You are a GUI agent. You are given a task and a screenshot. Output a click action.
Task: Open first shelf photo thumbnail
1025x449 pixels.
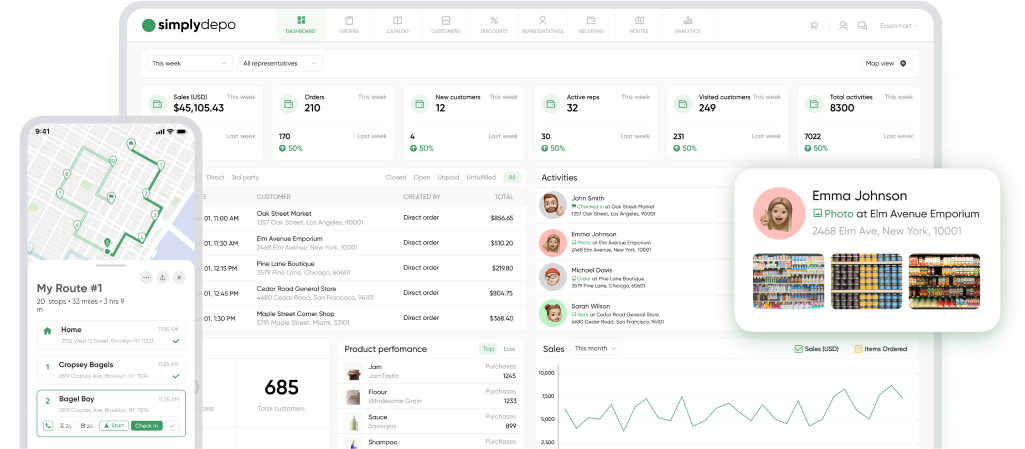pos(787,281)
